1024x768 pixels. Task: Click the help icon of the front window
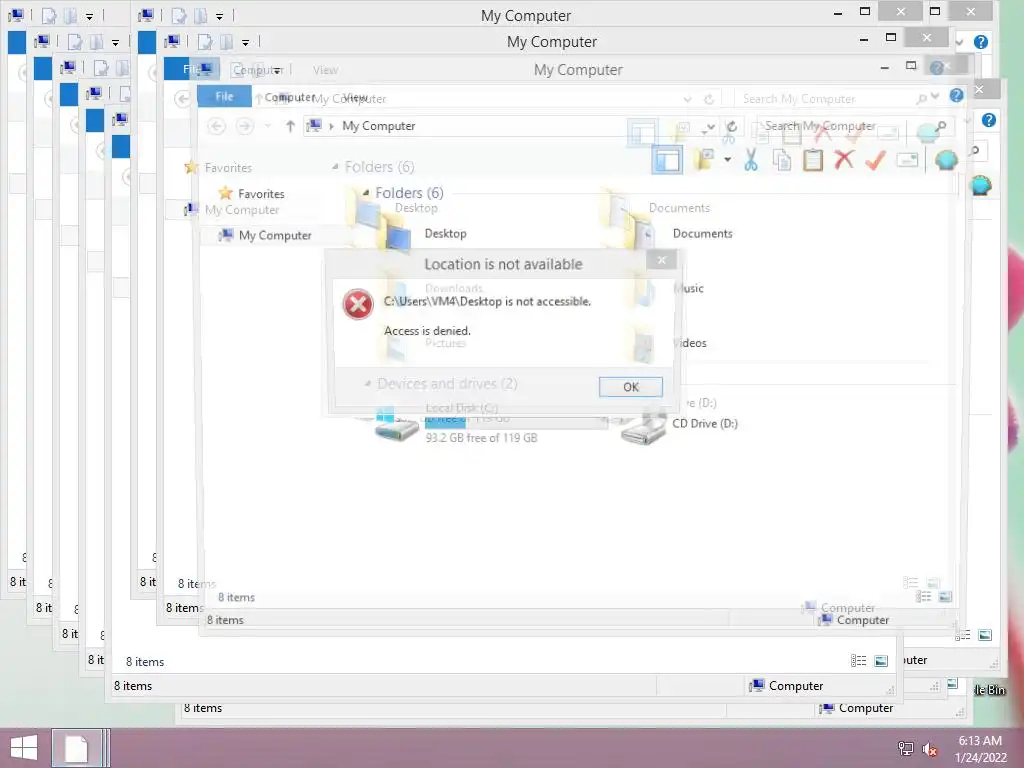pyautogui.click(x=956, y=95)
